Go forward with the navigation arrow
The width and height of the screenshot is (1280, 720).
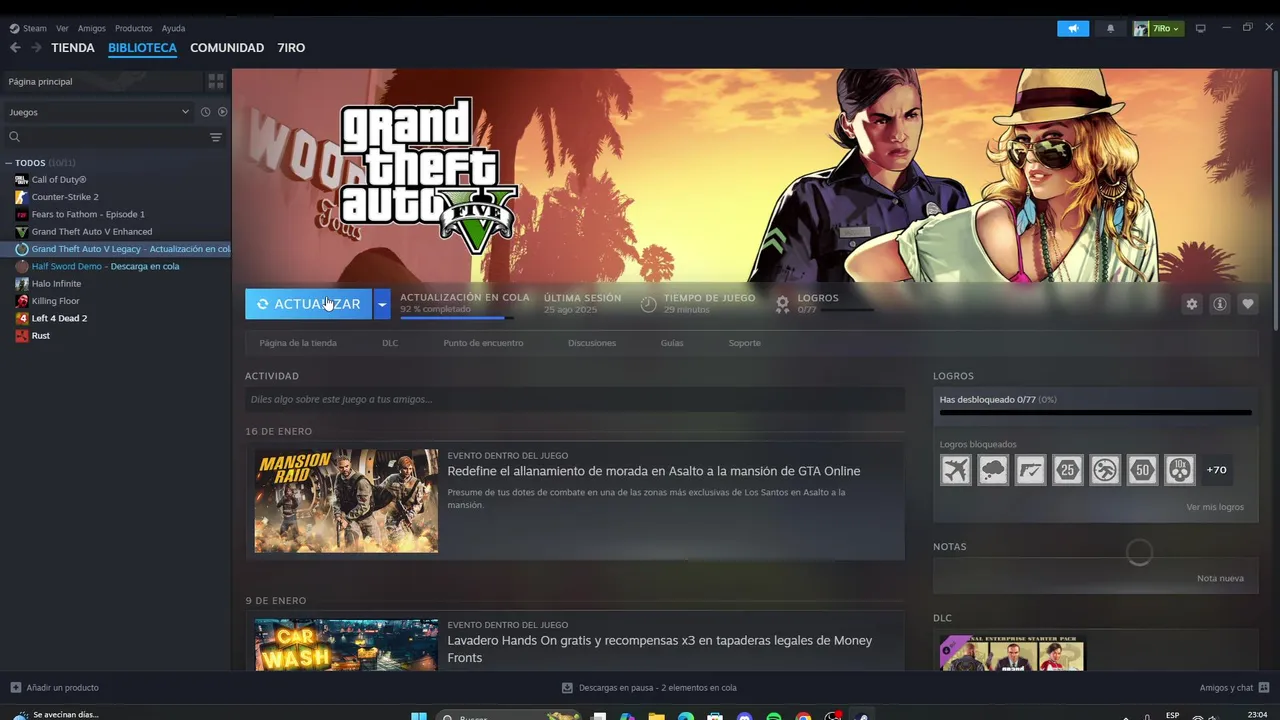pyautogui.click(x=36, y=47)
